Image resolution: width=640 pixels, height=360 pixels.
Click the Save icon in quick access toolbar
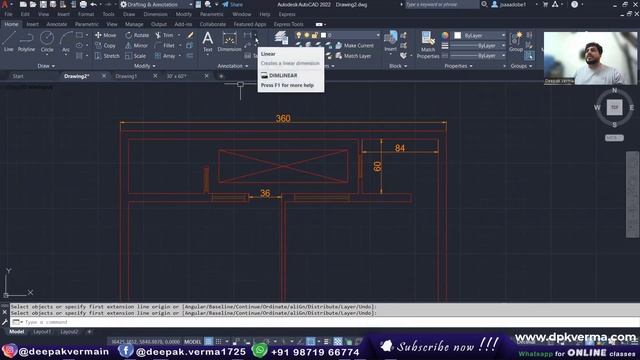point(43,4)
